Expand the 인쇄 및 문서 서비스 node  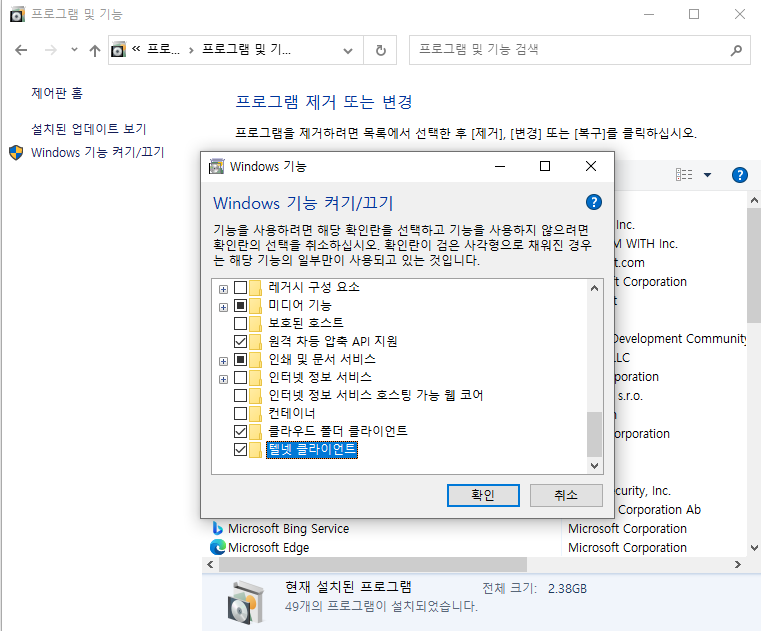point(223,361)
